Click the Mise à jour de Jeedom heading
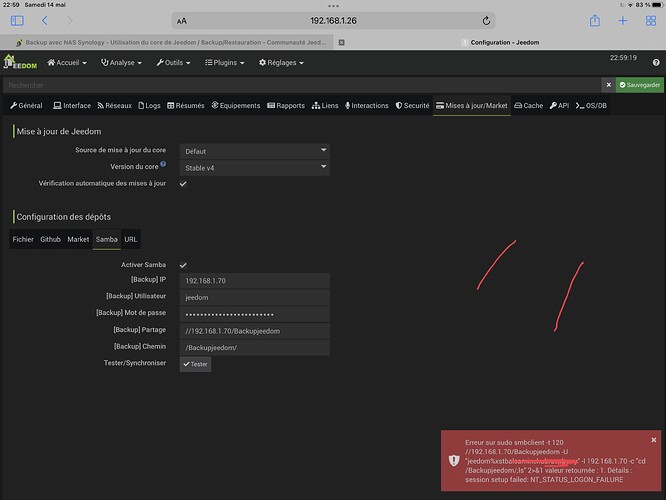666x500 pixels. tap(59, 131)
